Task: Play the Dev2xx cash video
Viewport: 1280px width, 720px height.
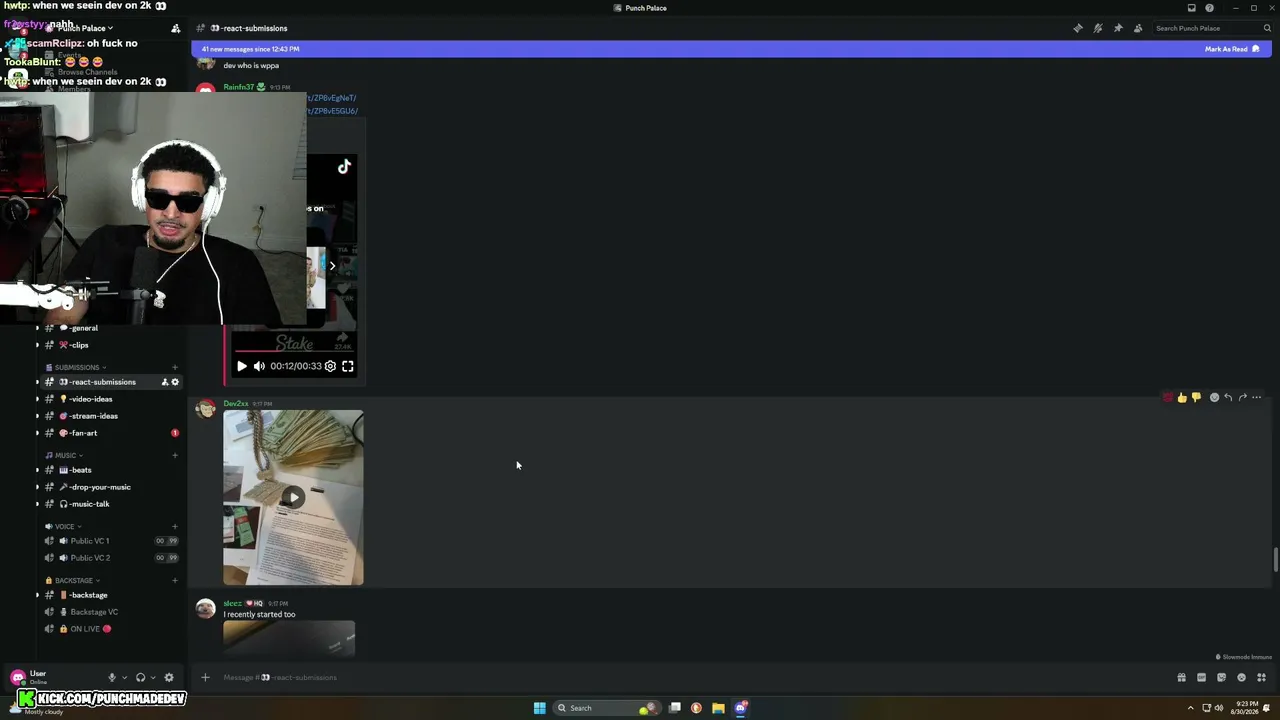Action: click(293, 497)
